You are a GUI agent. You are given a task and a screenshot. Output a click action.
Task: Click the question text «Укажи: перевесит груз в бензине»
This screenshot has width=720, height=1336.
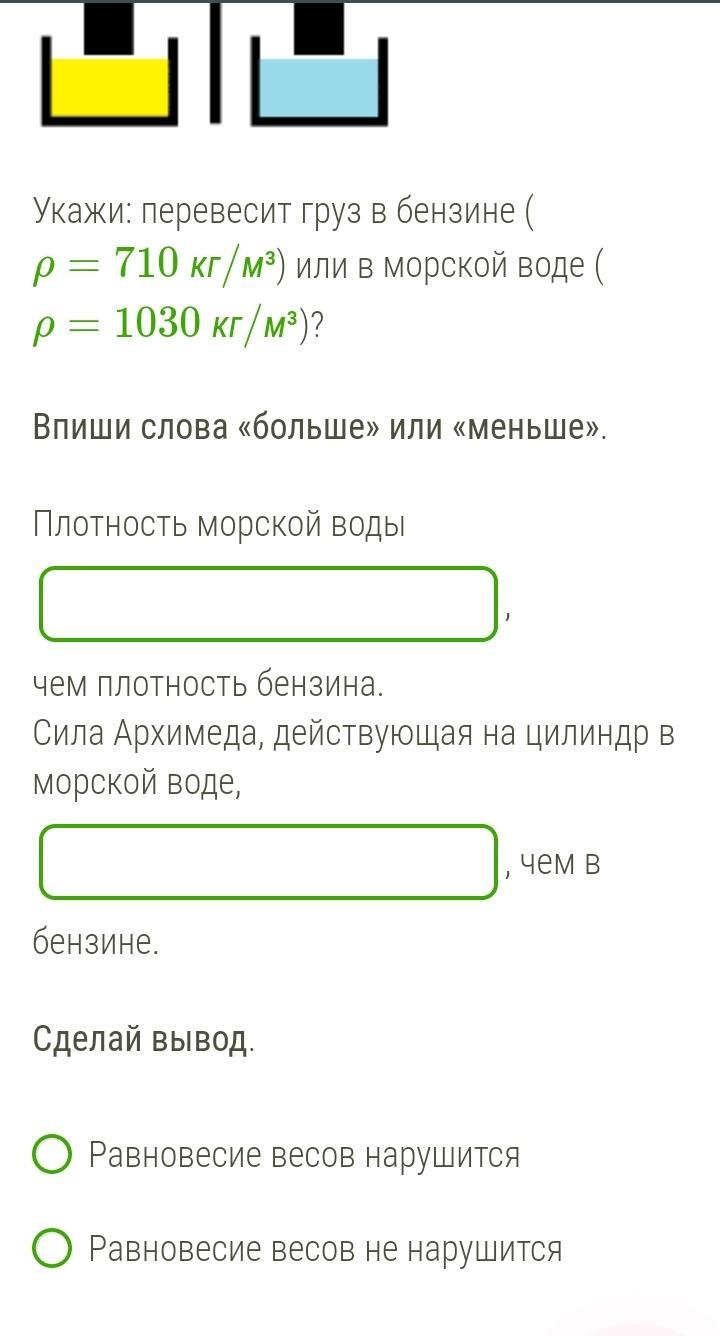283,212
